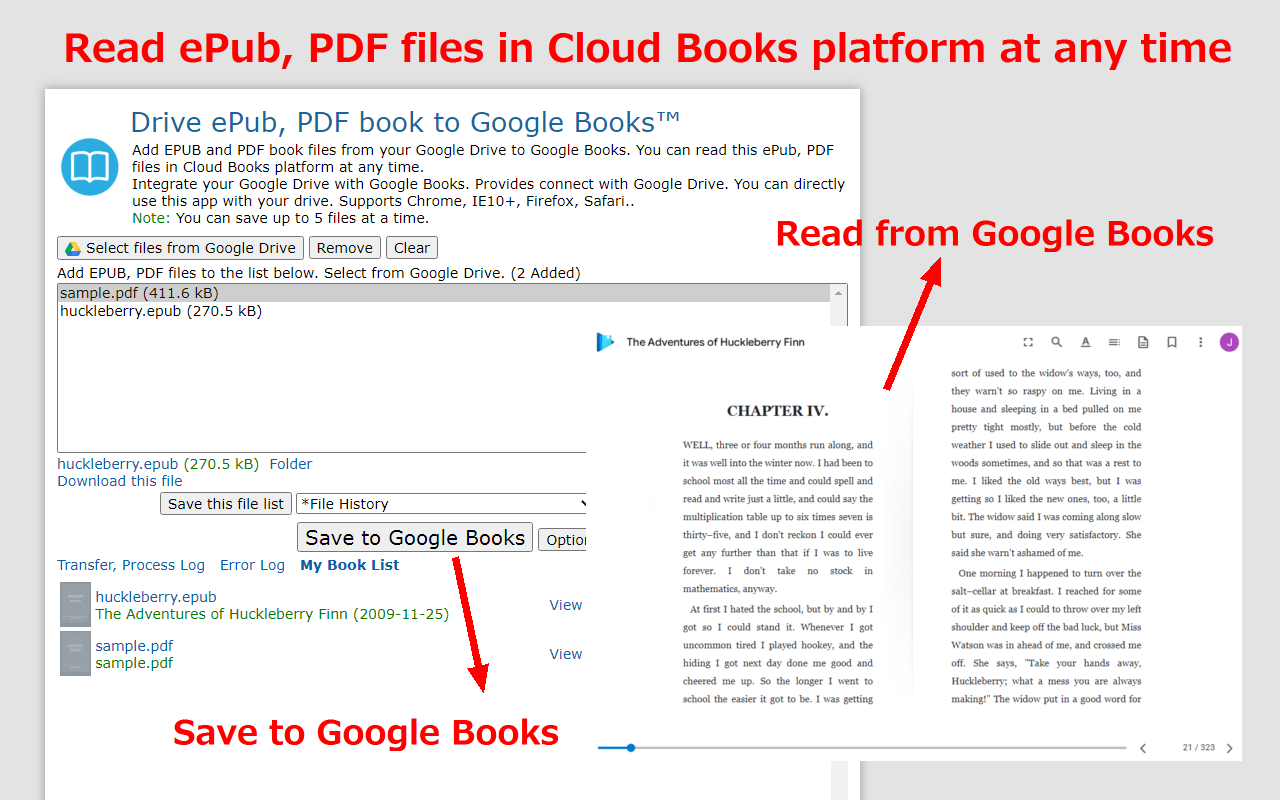Click huckleberry.epub in My Book List

coord(156,597)
